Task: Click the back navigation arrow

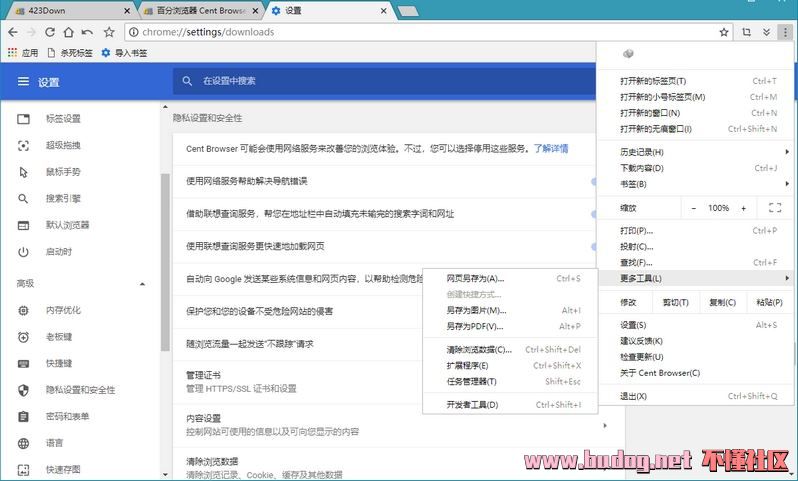Action: click(x=13, y=32)
